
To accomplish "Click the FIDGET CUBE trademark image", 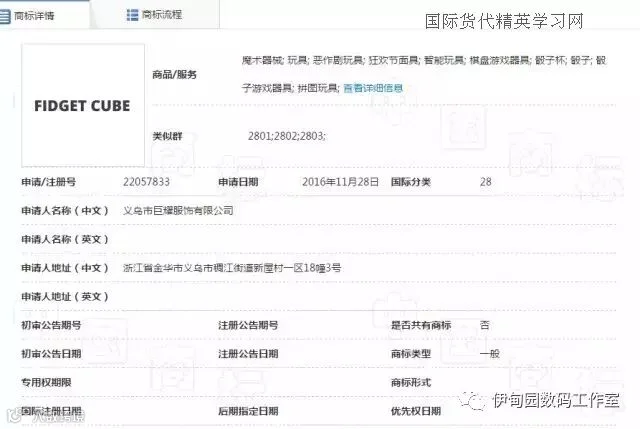I will [x=83, y=105].
